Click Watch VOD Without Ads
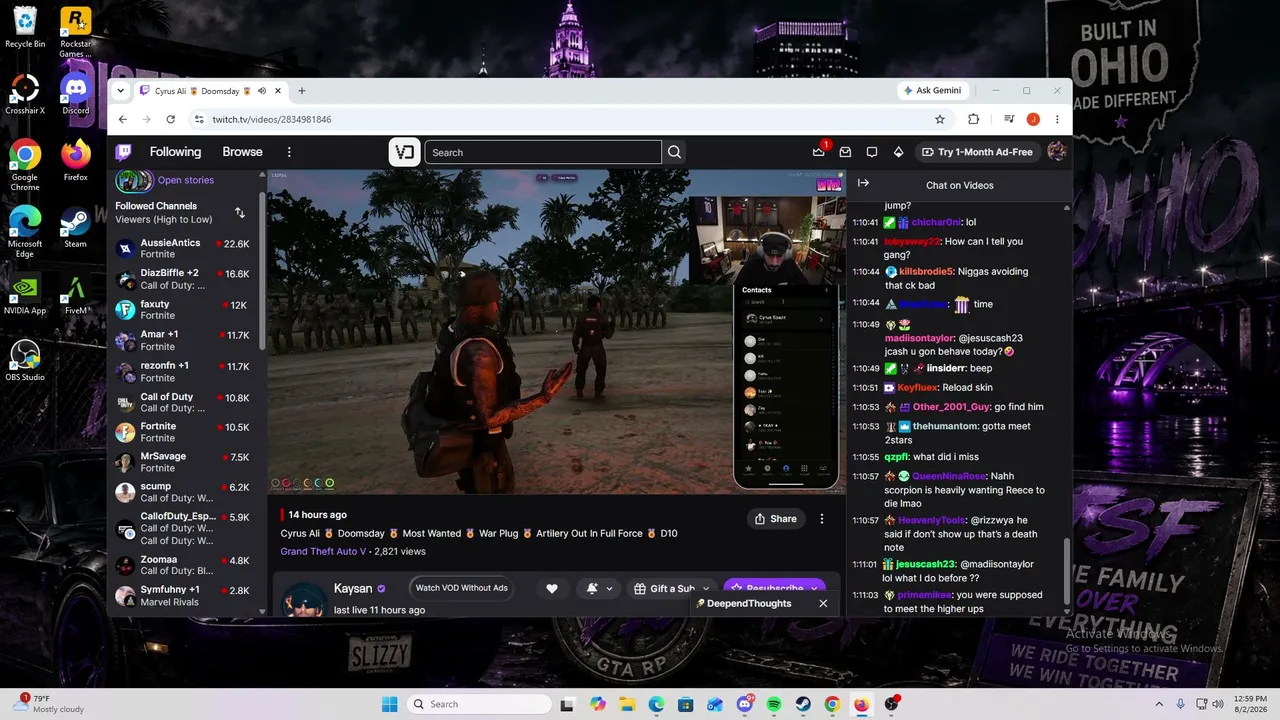Image resolution: width=1280 pixels, height=720 pixels. 462,588
